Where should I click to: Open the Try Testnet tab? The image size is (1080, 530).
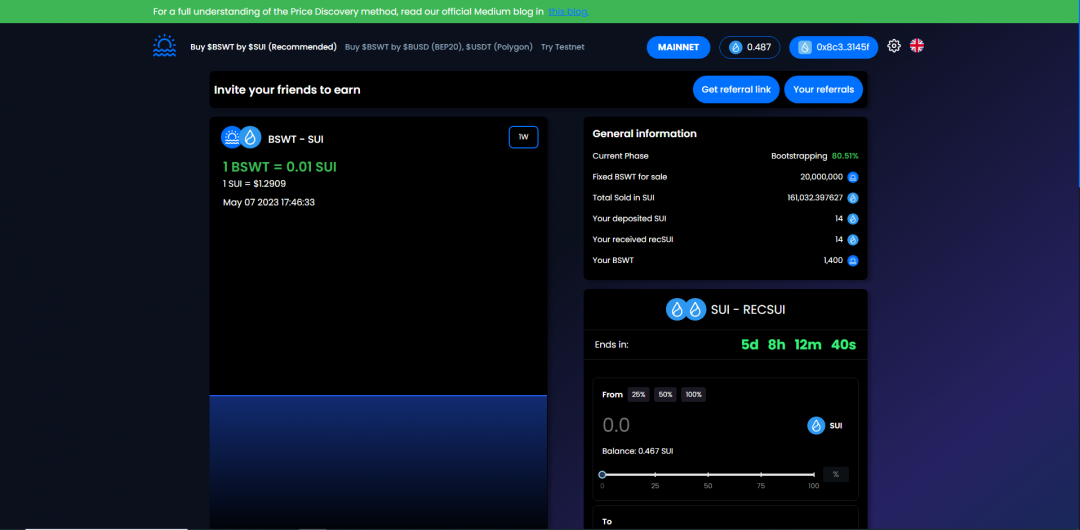562,47
